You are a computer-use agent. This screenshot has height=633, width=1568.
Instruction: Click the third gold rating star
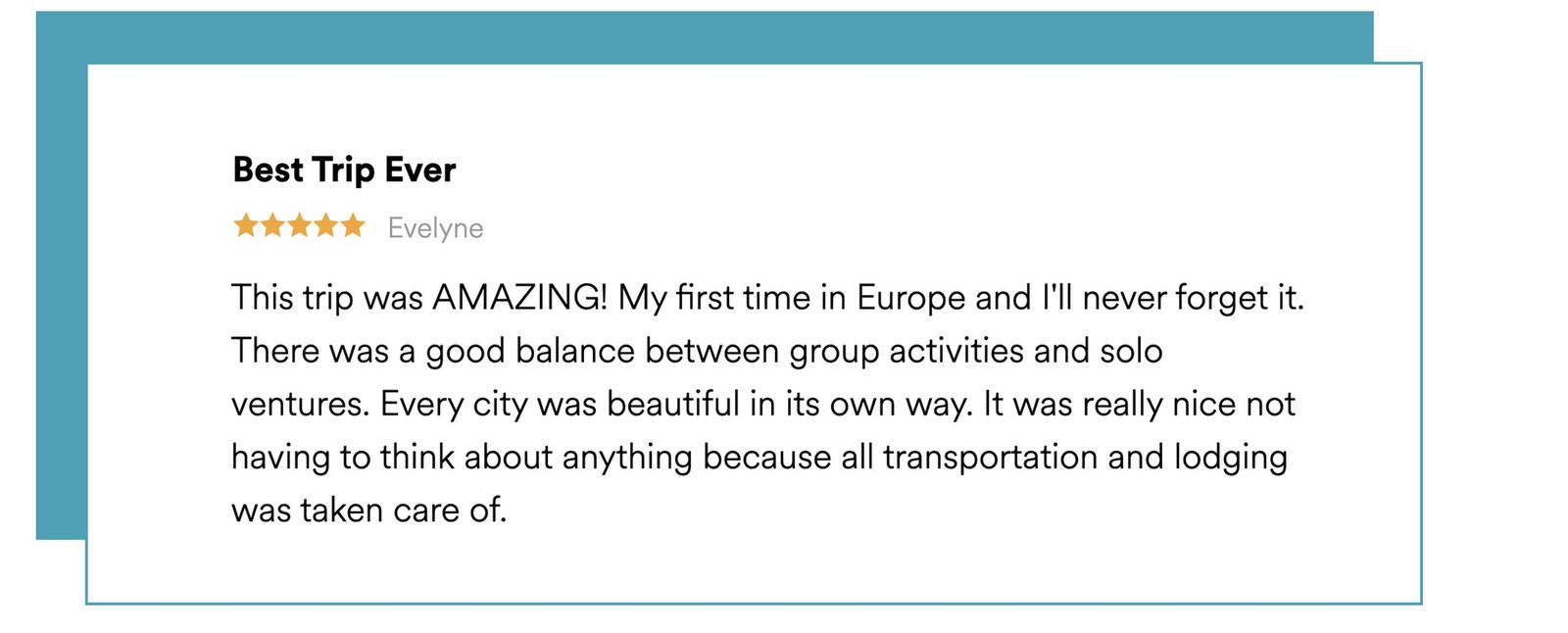[299, 226]
